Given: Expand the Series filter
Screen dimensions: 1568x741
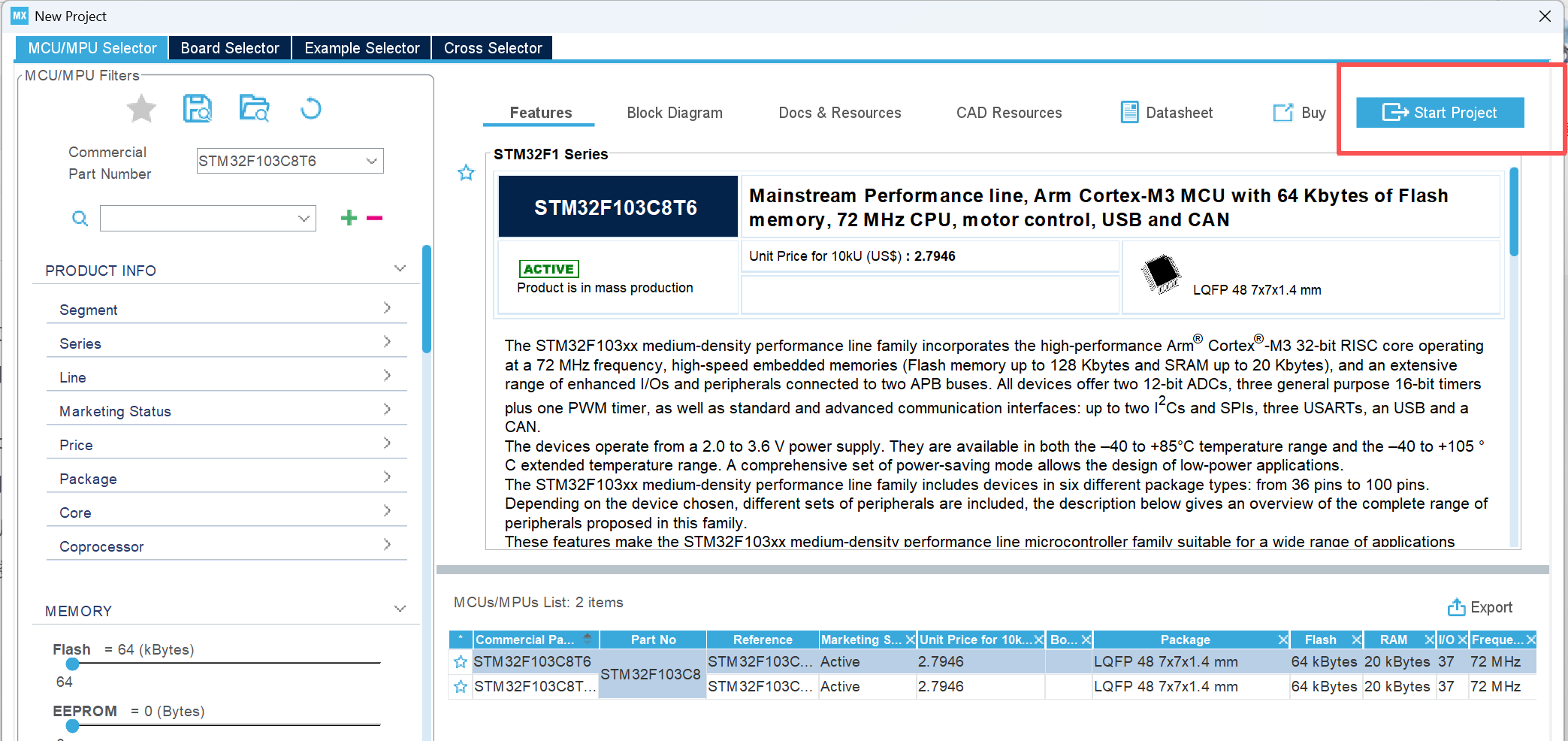Looking at the screenshot, I should tap(387, 341).
